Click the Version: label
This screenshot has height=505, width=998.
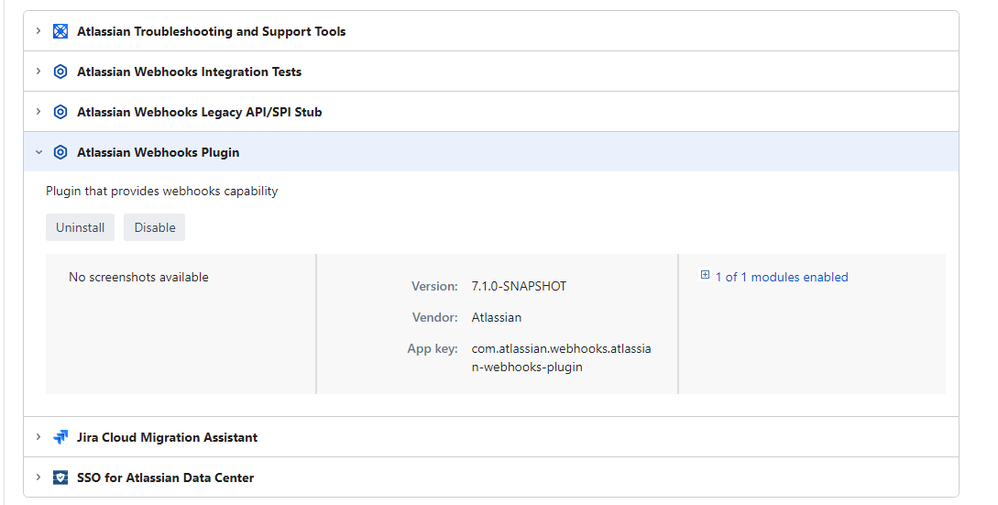(x=435, y=286)
